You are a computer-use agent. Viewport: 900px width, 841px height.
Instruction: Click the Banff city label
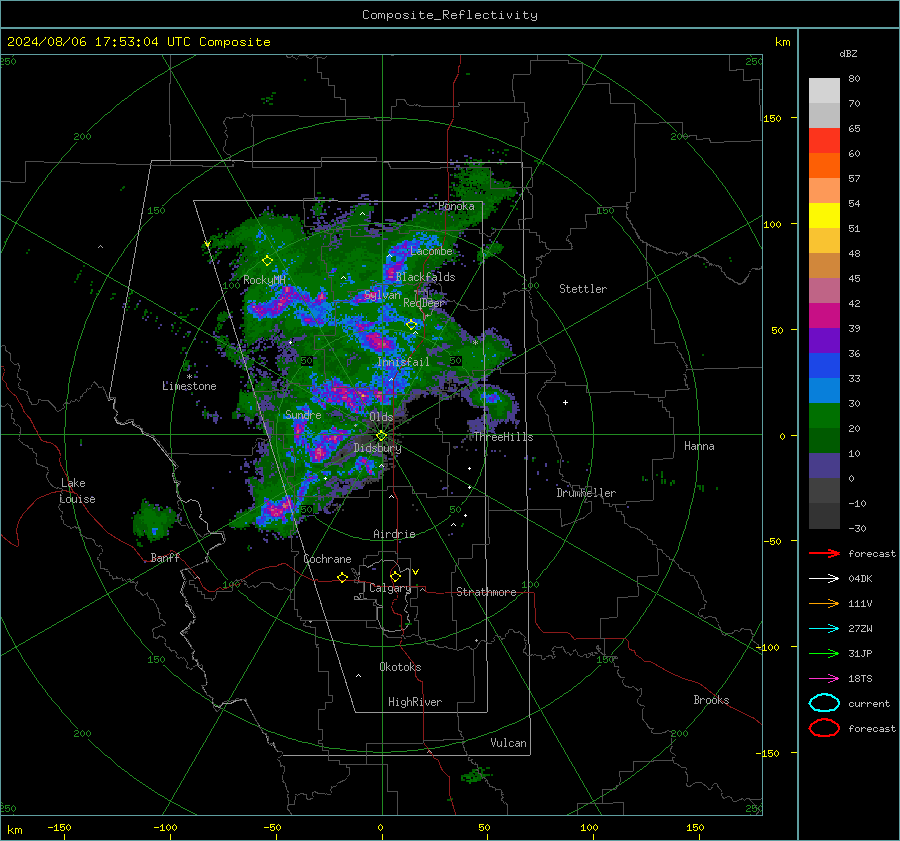(165, 557)
